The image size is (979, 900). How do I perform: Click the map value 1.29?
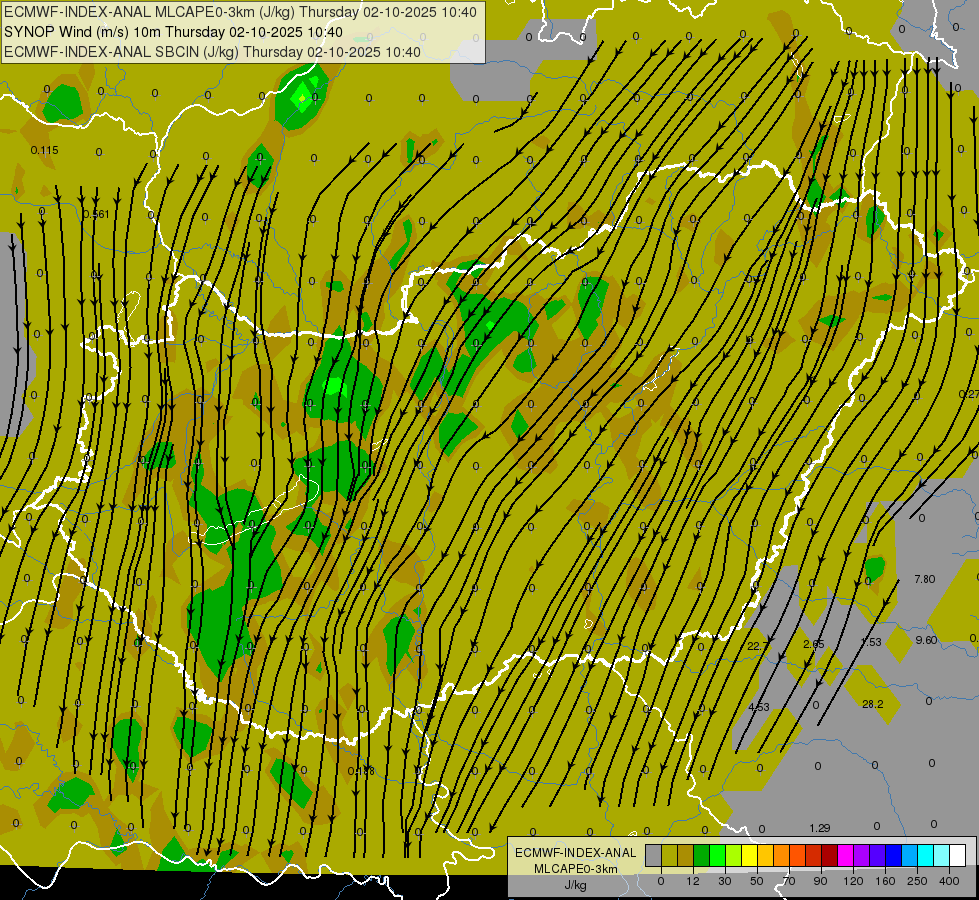click(x=820, y=828)
